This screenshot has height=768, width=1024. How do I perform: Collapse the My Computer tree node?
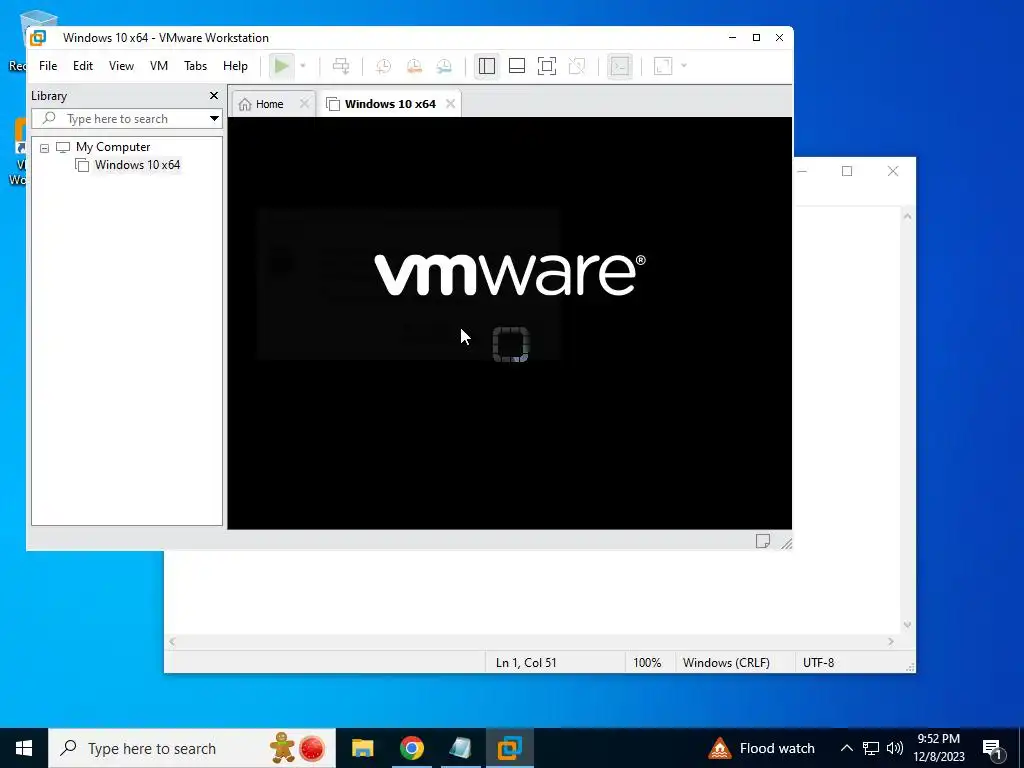tap(44, 148)
